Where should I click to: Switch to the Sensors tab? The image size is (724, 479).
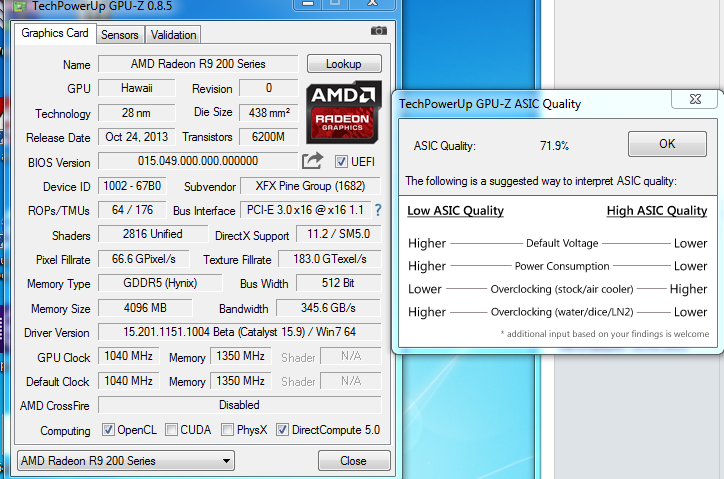click(x=120, y=35)
